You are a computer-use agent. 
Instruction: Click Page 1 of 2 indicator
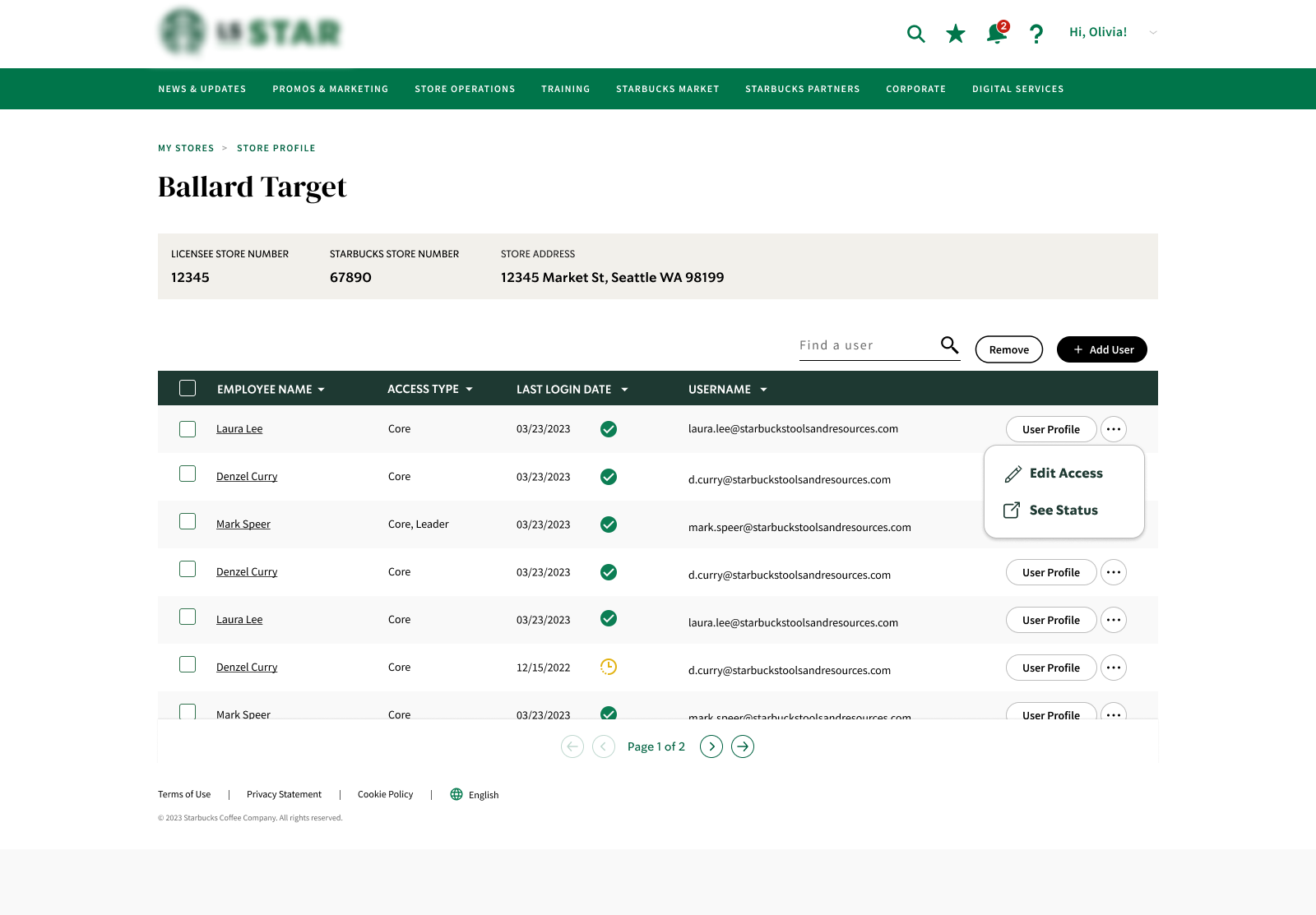656,746
